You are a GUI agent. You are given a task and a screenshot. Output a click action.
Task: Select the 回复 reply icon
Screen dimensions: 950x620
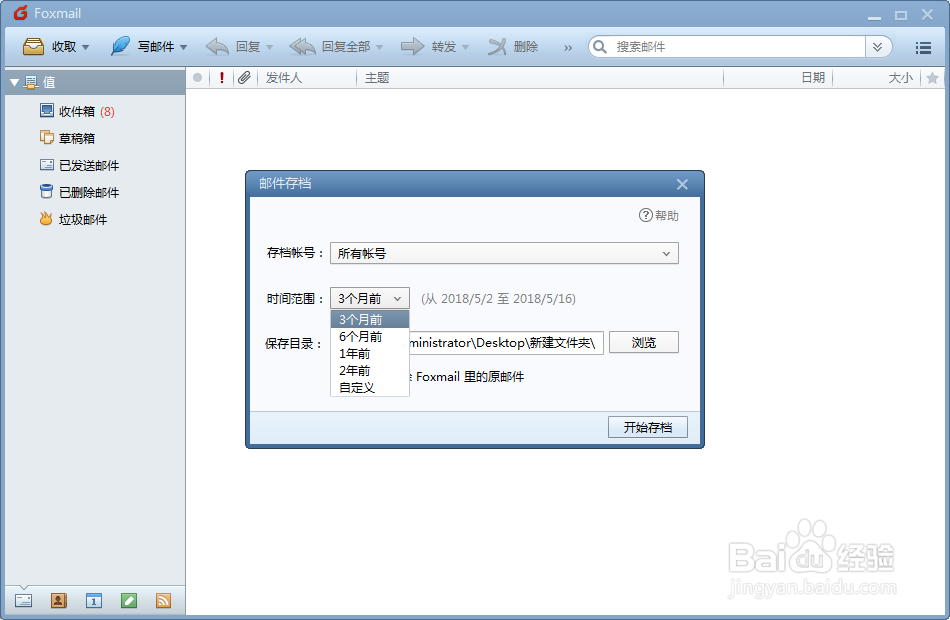pyautogui.click(x=217, y=46)
